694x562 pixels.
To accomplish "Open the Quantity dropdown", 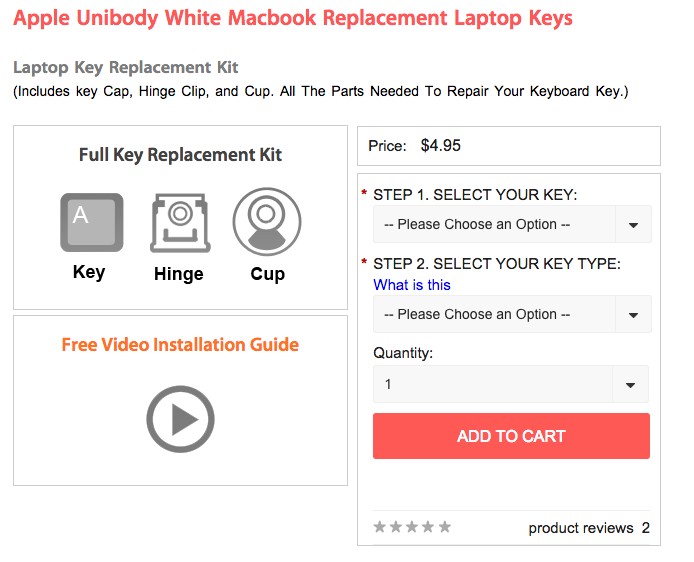I will 510,384.
